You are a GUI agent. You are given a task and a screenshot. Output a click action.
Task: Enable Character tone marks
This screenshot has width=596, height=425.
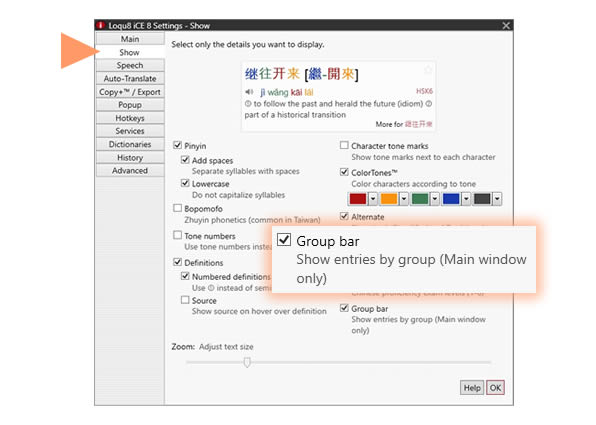344,145
